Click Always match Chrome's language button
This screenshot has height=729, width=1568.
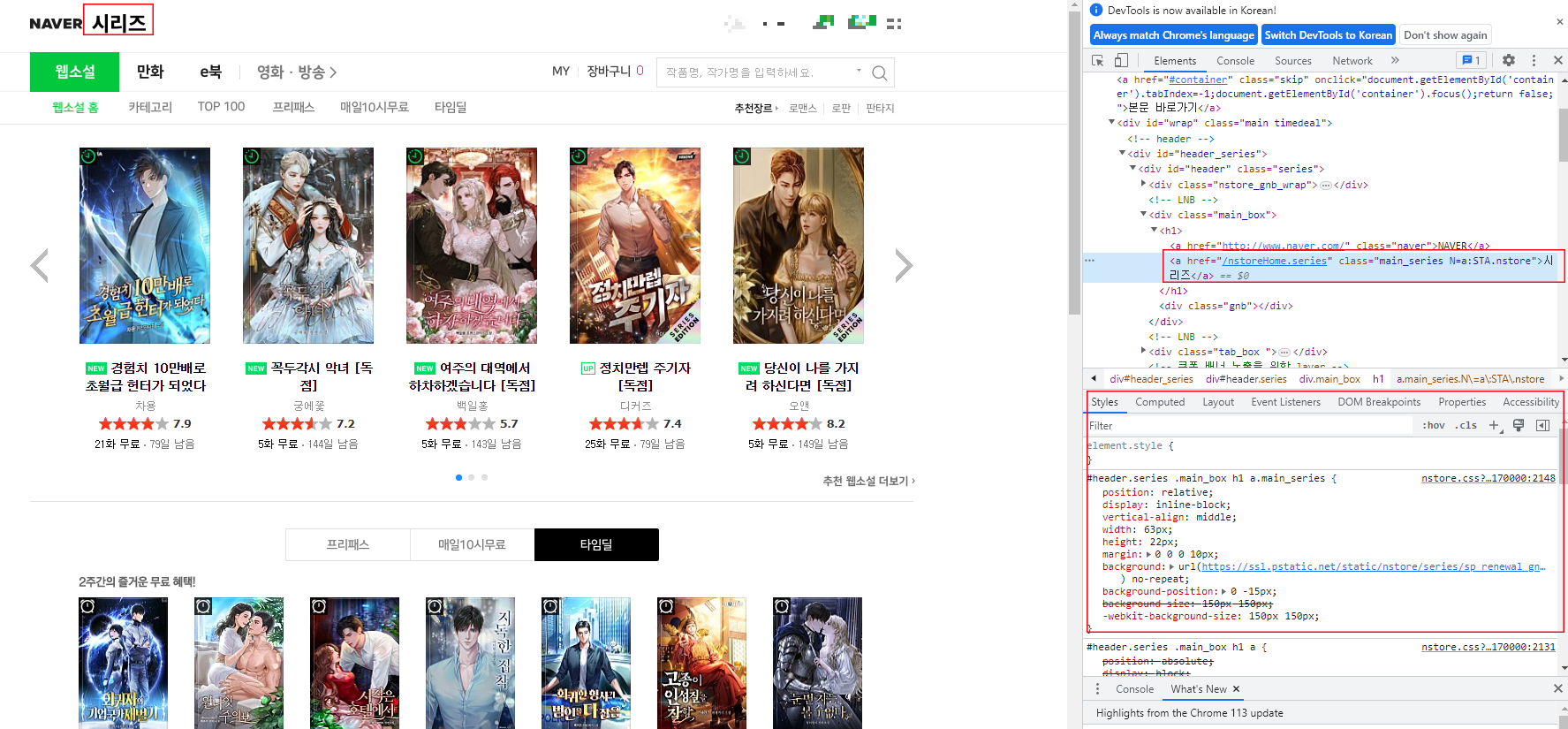point(1173,35)
